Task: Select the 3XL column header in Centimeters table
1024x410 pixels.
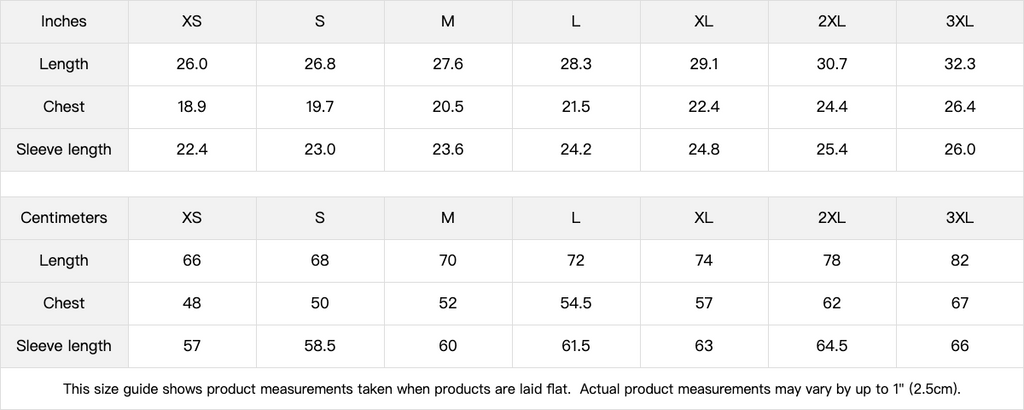Action: point(959,218)
